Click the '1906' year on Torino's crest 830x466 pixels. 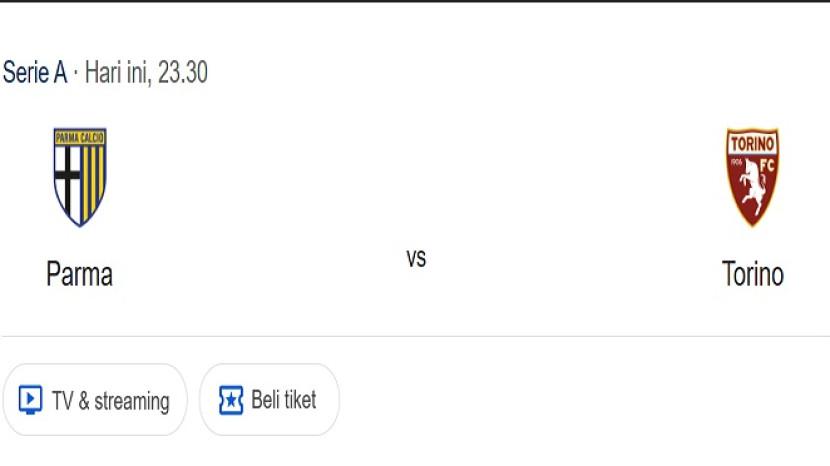[x=735, y=164]
